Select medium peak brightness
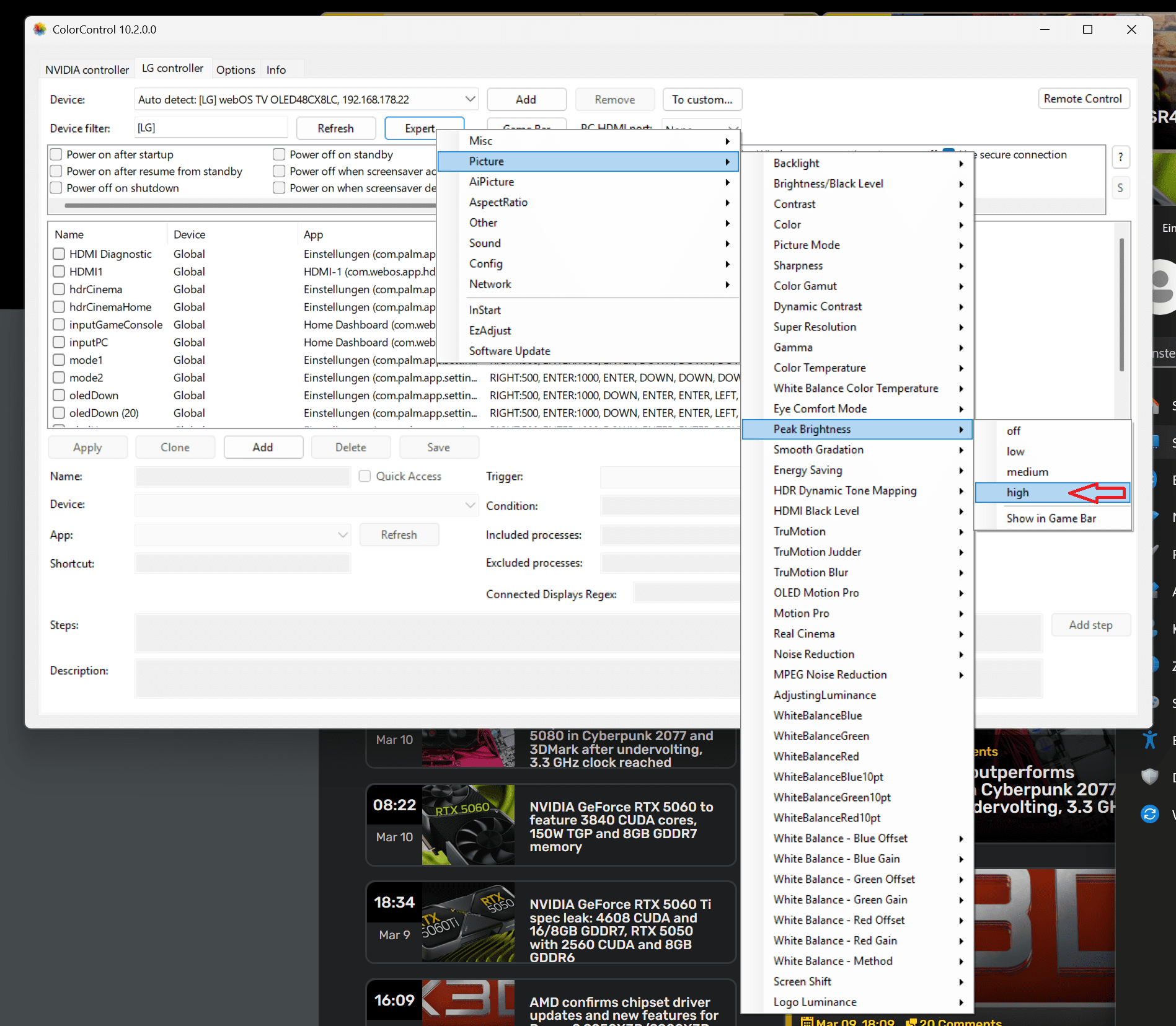Screen dimensions: 1176x1026 1053,472
